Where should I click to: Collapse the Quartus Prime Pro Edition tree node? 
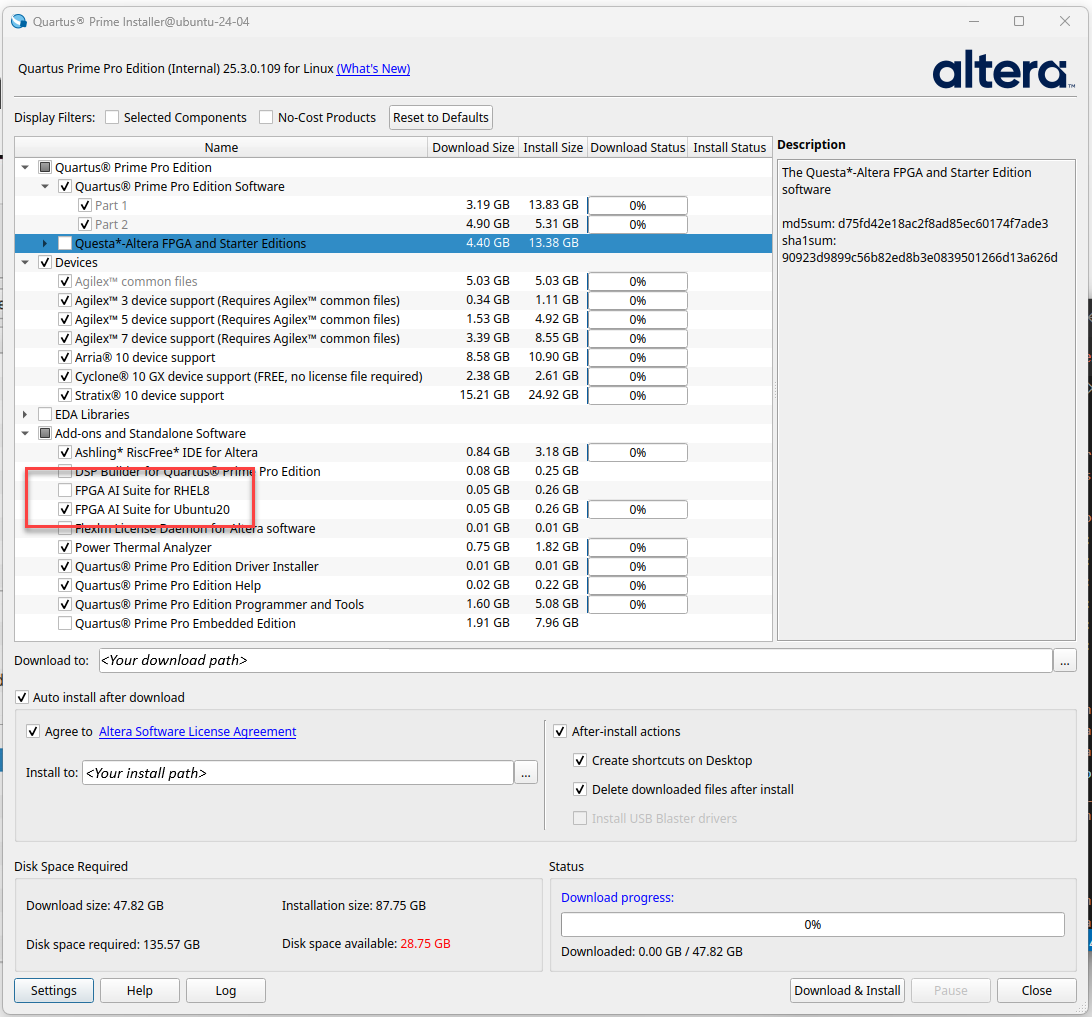coord(25,167)
